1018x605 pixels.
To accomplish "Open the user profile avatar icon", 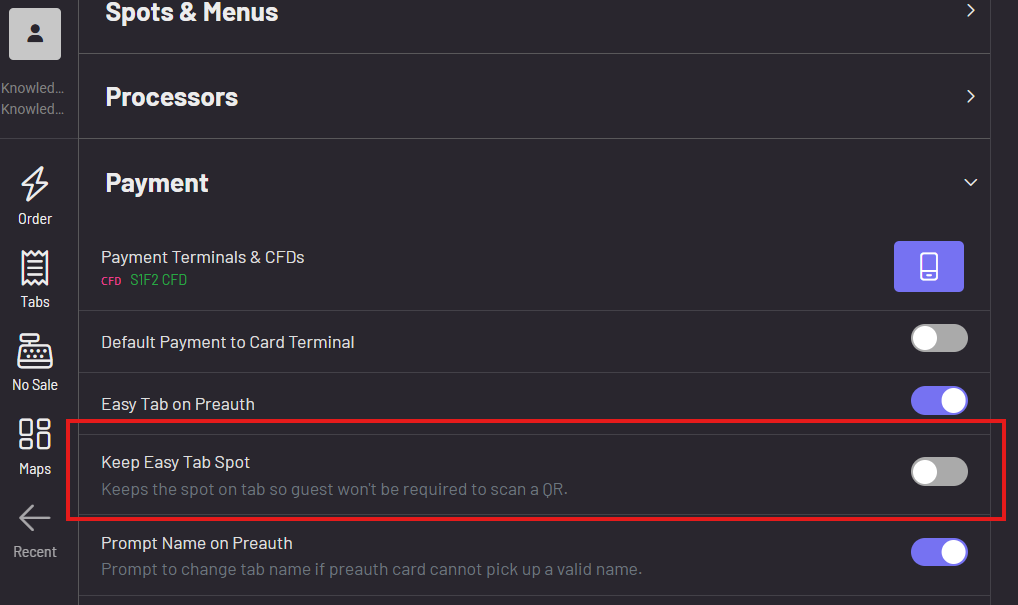I will (35, 34).
